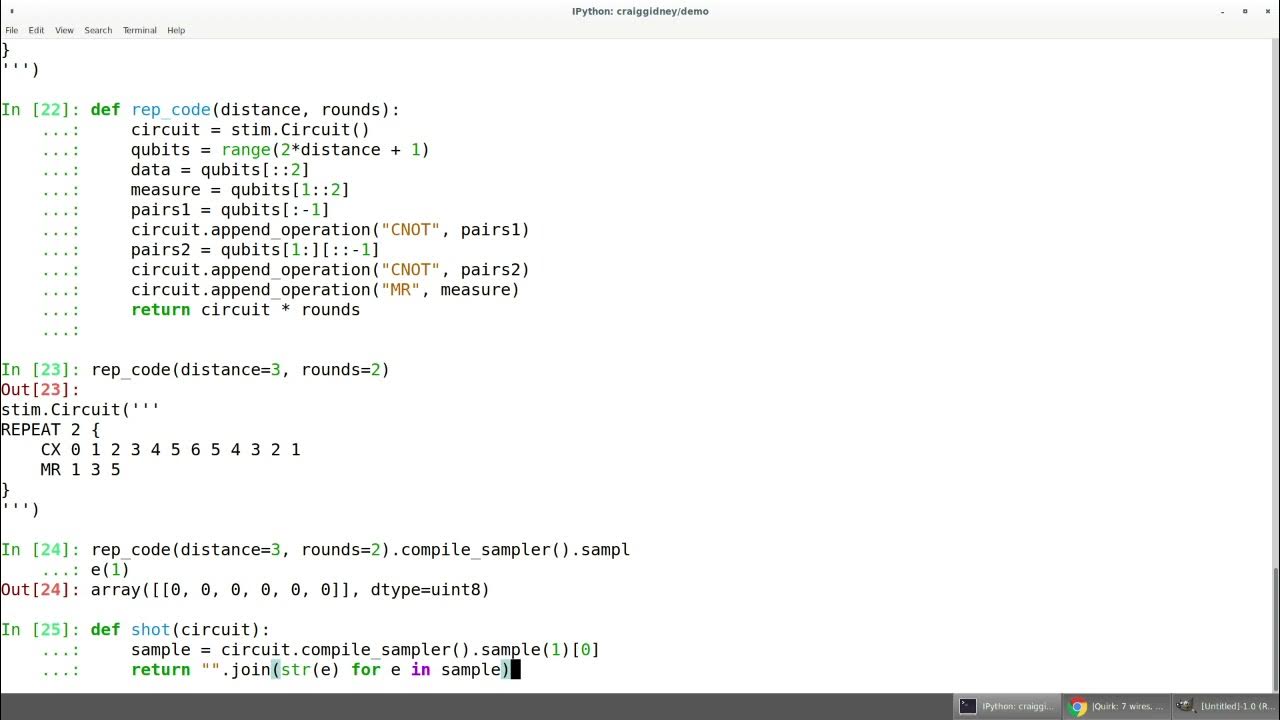The width and height of the screenshot is (1280, 720).
Task: Minimize the IPython terminal window
Action: pos(1222,11)
